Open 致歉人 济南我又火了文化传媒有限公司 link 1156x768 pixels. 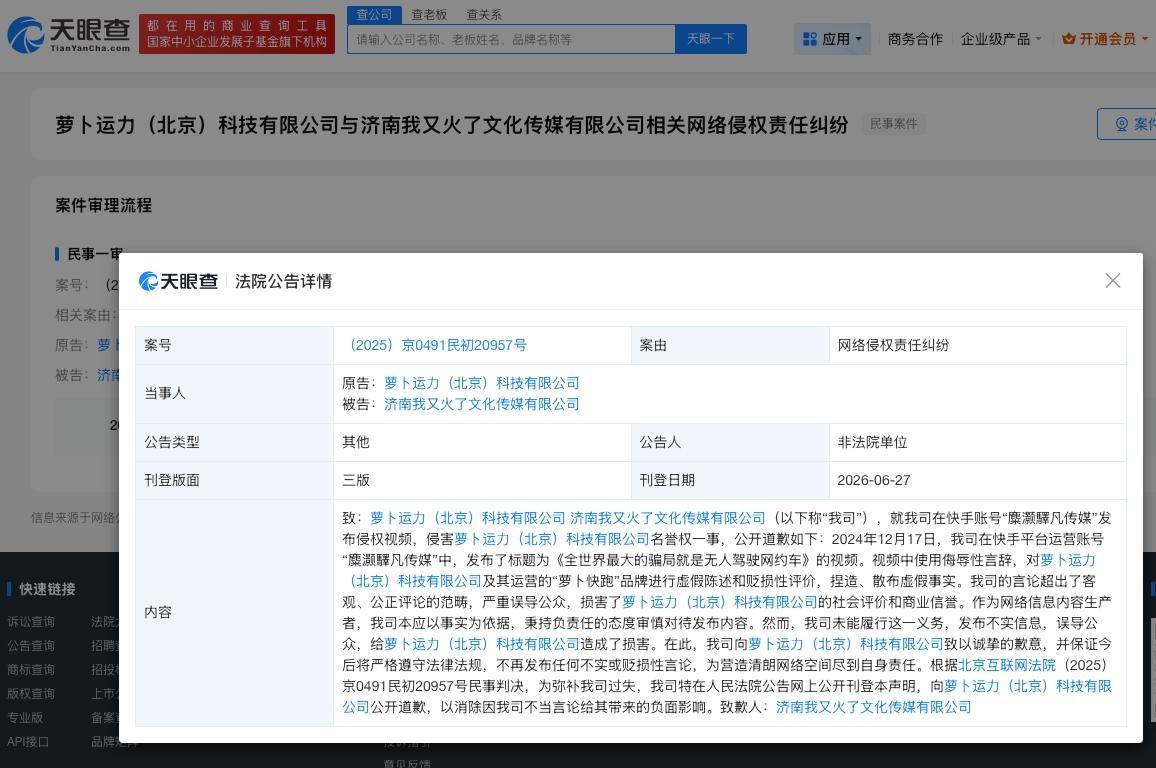(x=874, y=707)
